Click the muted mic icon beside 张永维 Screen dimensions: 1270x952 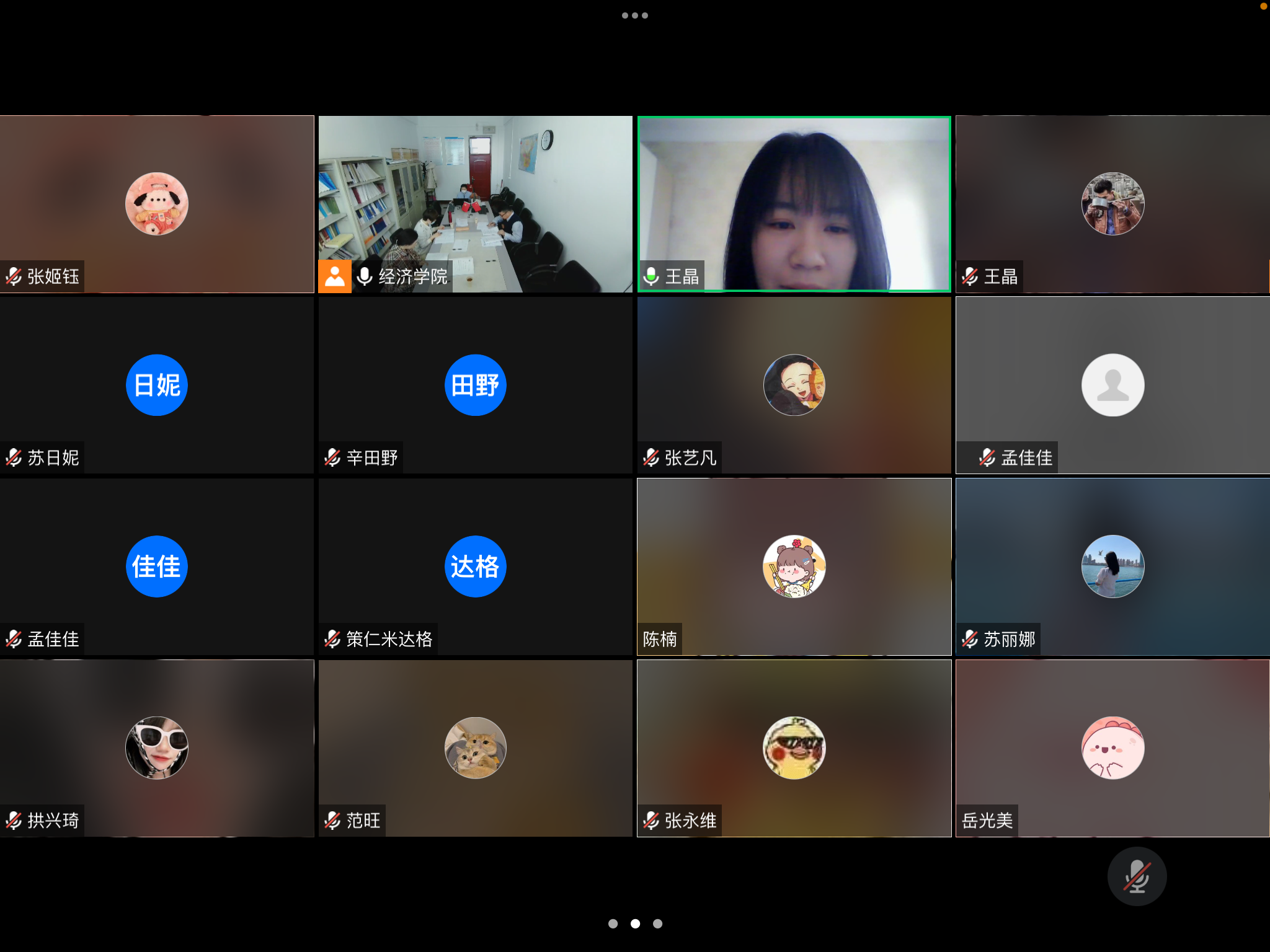point(651,821)
